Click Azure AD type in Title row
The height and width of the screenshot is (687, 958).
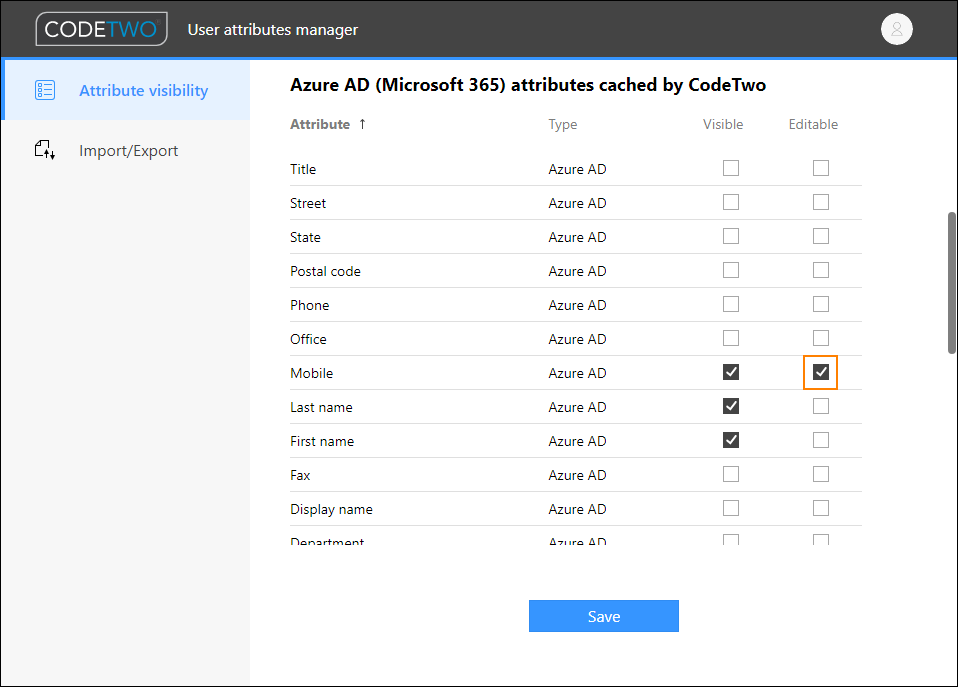577,169
